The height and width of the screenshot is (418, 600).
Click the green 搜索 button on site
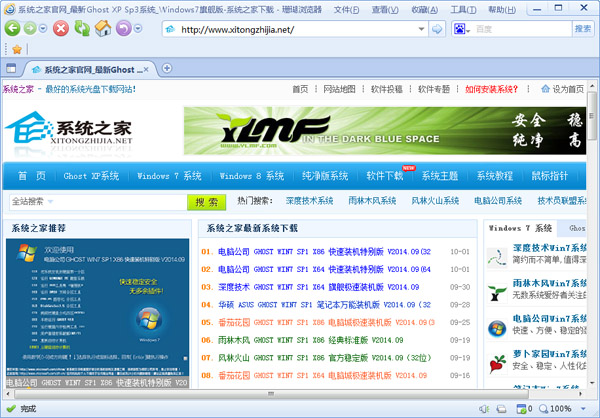click(207, 201)
